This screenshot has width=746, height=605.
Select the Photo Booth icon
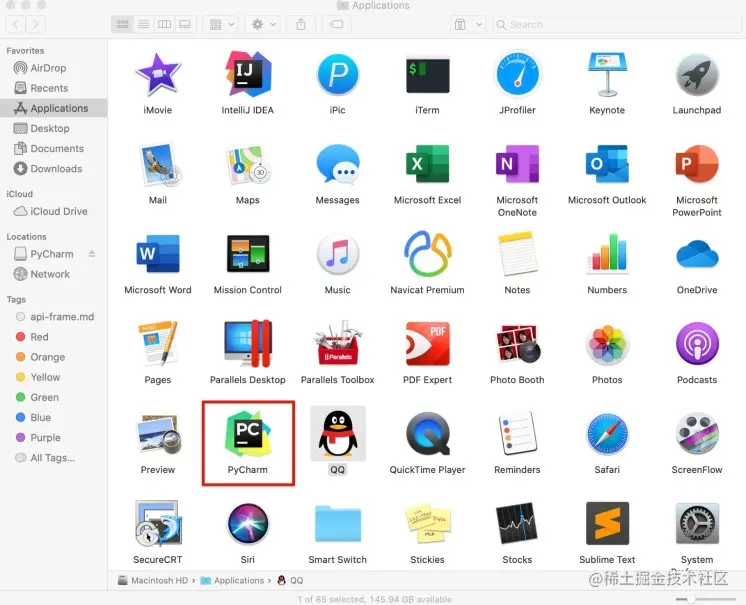pos(517,343)
